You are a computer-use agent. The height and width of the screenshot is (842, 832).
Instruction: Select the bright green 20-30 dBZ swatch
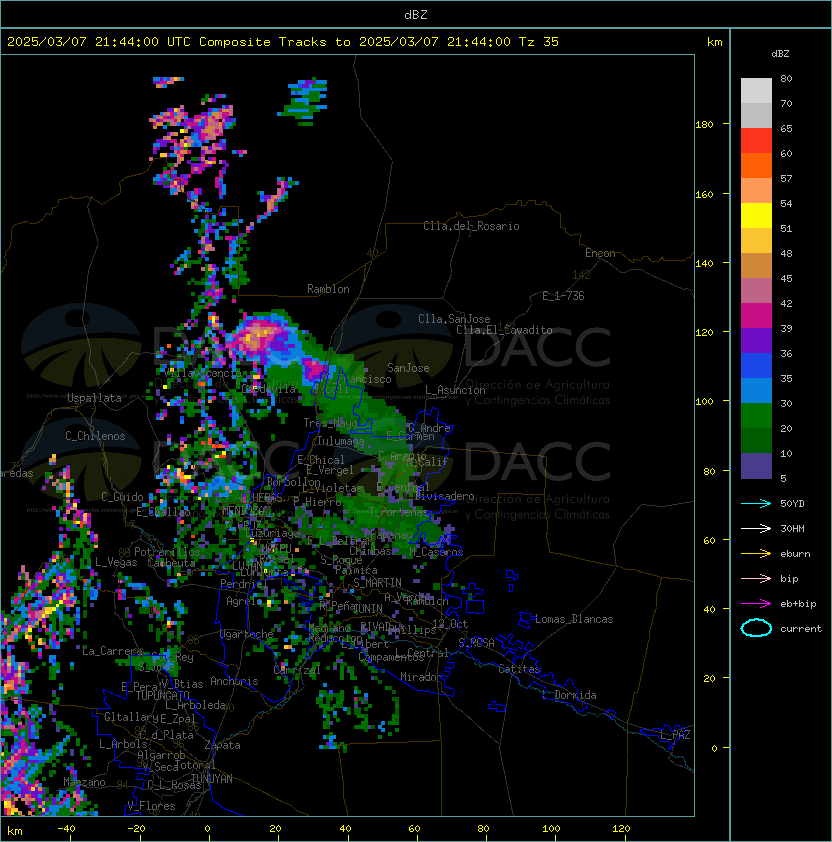pos(756,416)
